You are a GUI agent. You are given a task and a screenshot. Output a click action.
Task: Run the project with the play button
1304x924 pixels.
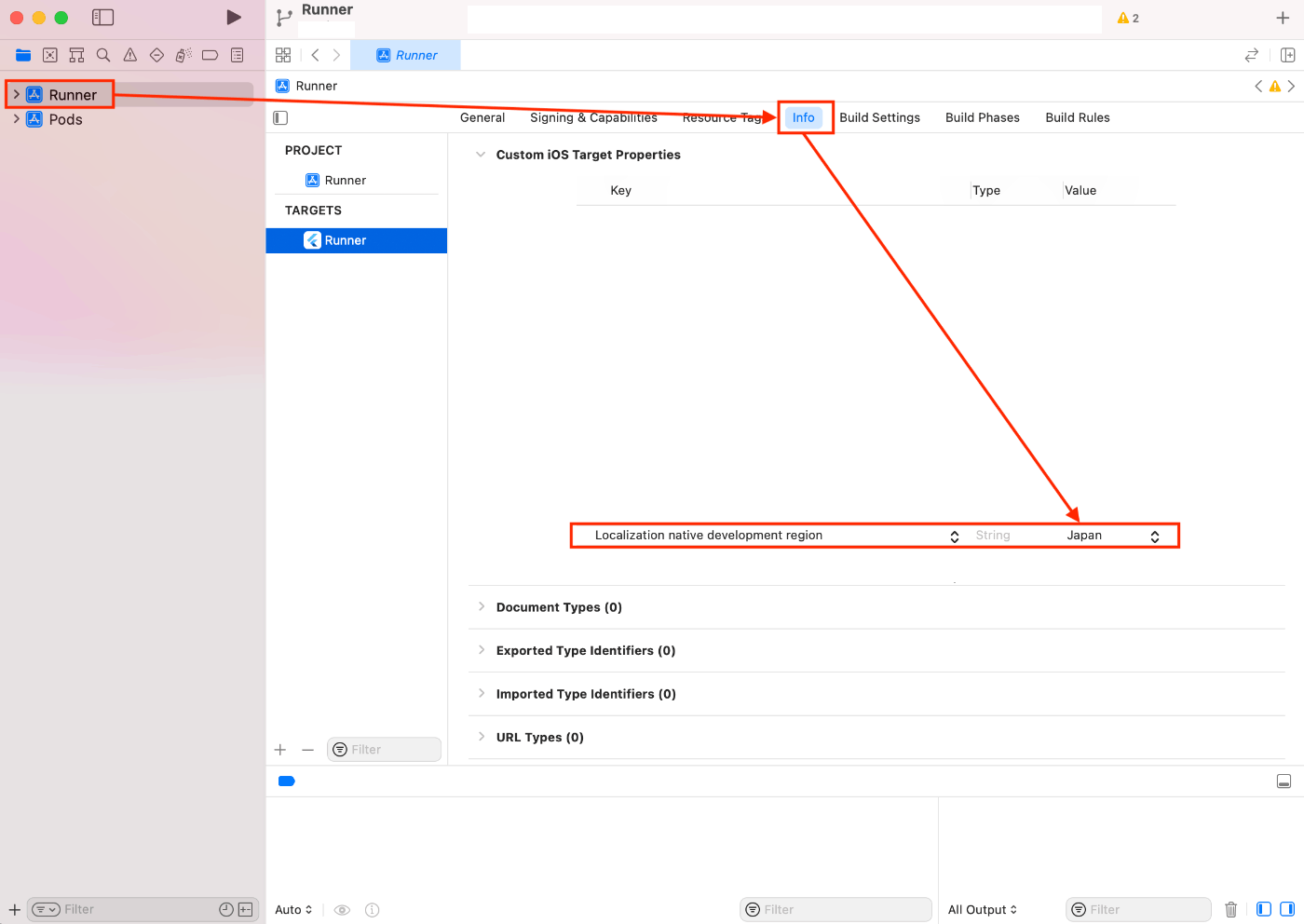click(x=234, y=18)
